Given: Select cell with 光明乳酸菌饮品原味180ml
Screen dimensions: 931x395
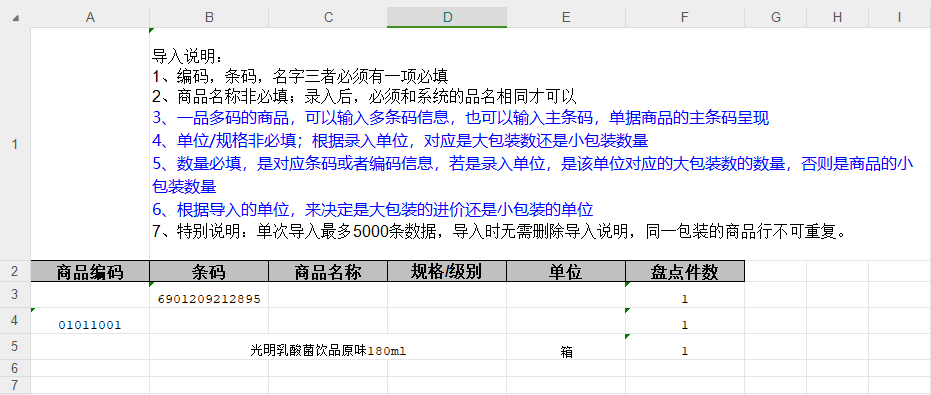Looking at the screenshot, I should [x=328, y=347].
